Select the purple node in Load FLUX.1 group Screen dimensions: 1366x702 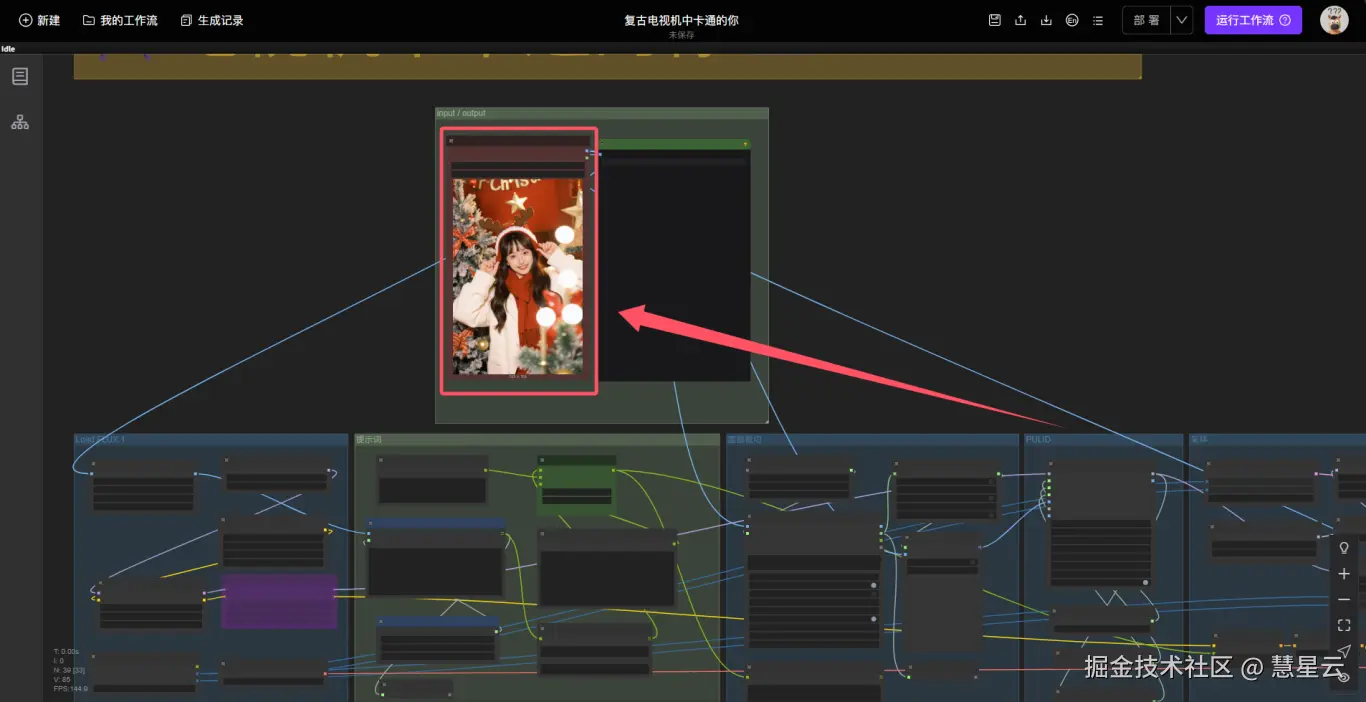[x=279, y=601]
